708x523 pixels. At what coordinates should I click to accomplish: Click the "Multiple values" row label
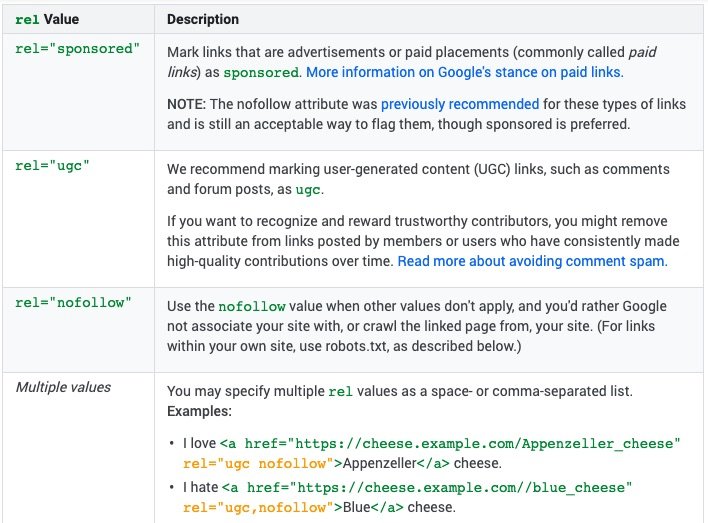click(63, 387)
